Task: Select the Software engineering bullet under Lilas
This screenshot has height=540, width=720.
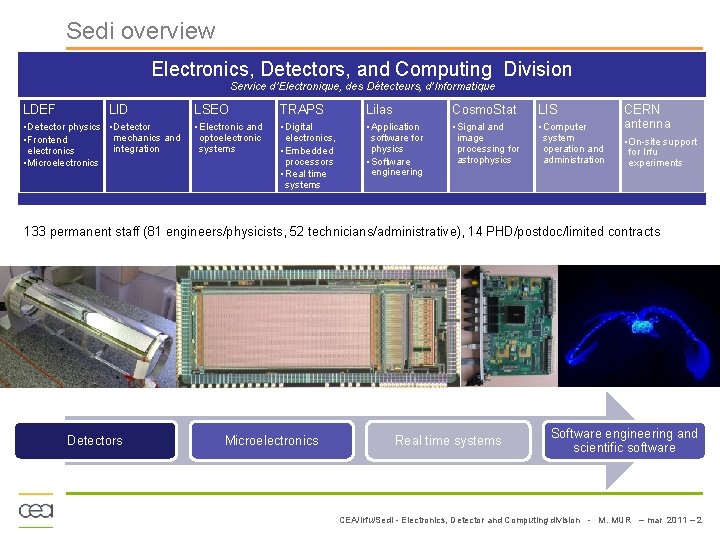Action: point(395,167)
